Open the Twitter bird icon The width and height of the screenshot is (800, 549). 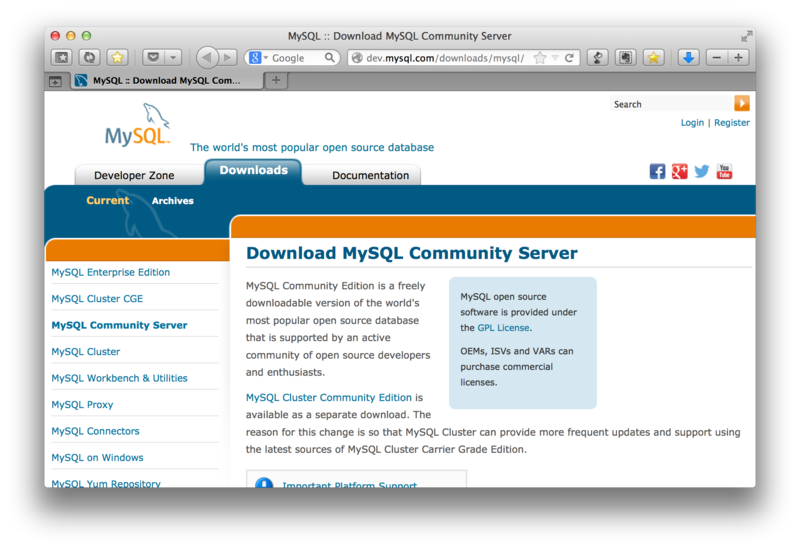coord(702,171)
